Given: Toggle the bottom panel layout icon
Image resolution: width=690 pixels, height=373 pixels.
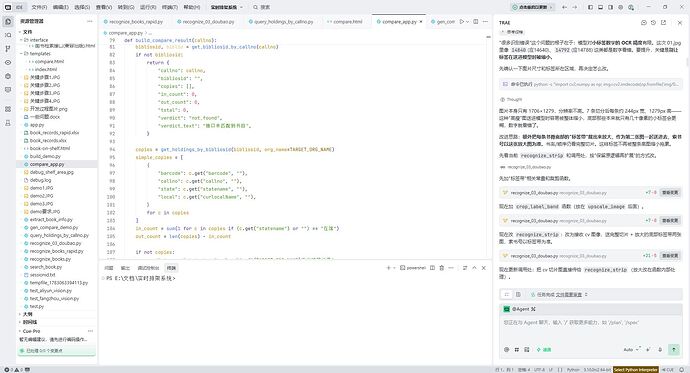Looking at the screenshot, I should pos(601,7).
